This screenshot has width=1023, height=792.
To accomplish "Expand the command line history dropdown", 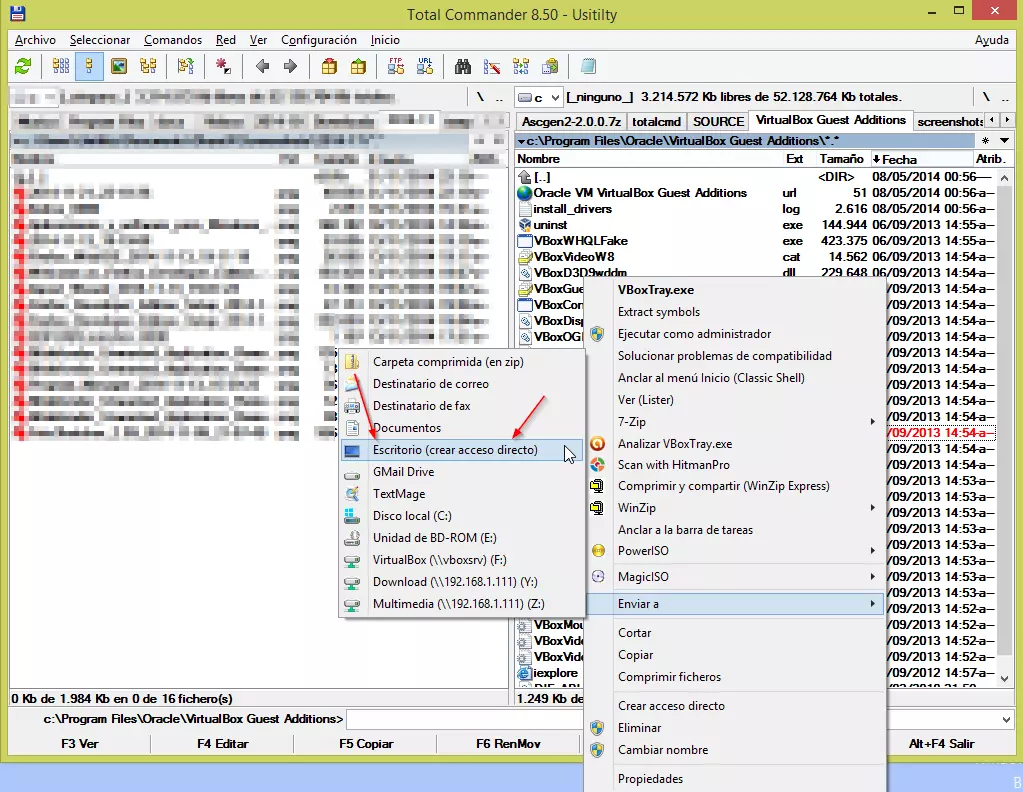I will [1005, 719].
